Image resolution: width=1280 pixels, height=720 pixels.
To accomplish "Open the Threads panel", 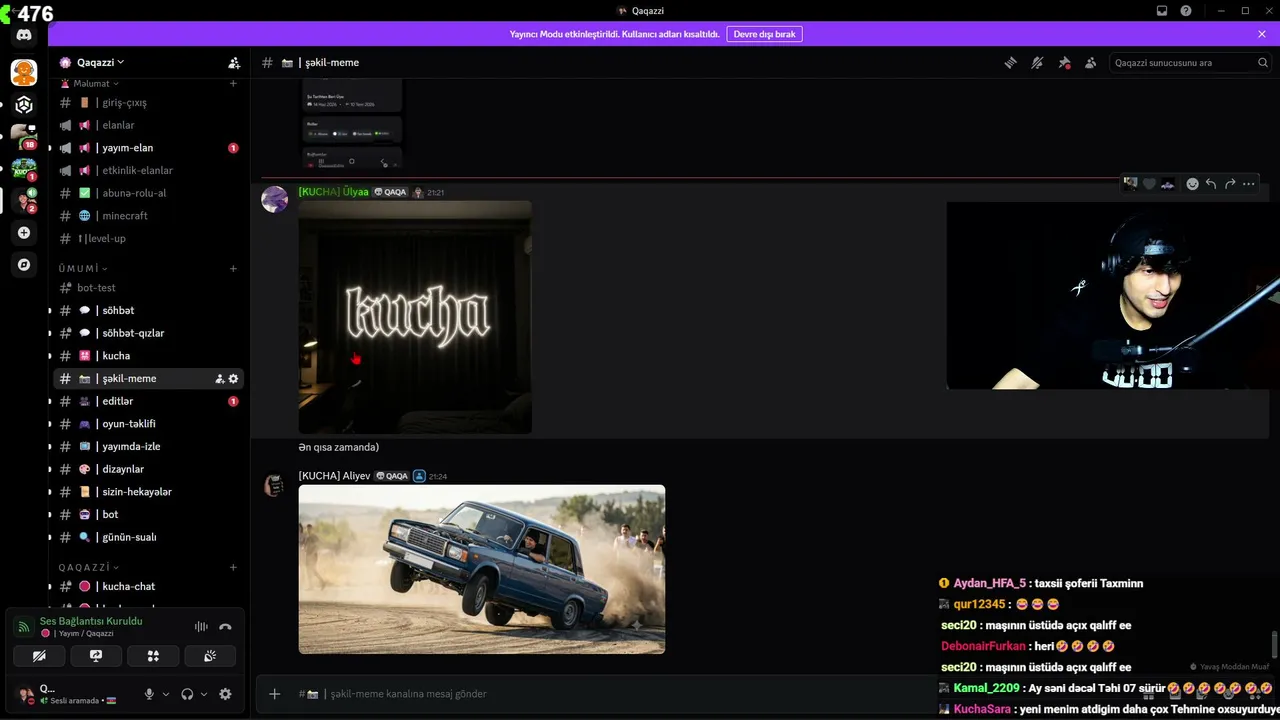I will [x=1010, y=62].
